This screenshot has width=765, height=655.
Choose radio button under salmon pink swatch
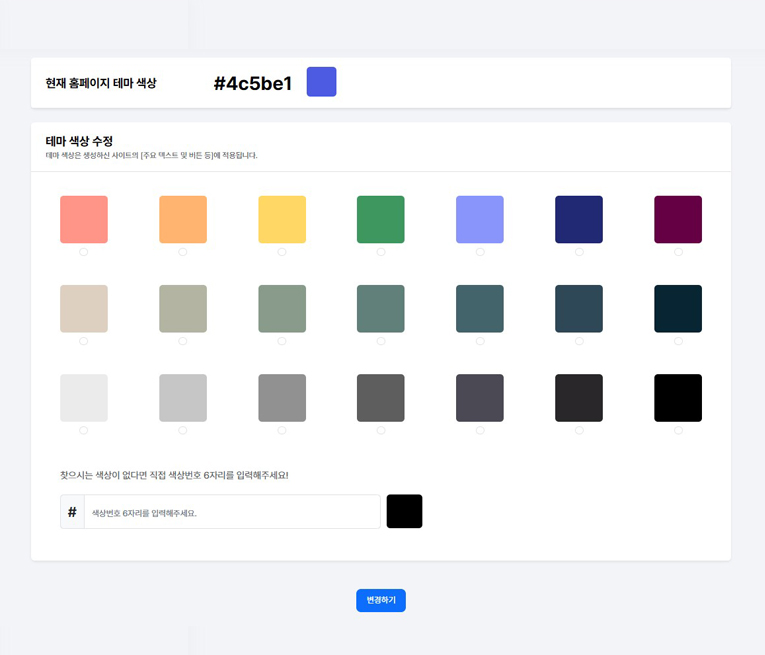(84, 252)
